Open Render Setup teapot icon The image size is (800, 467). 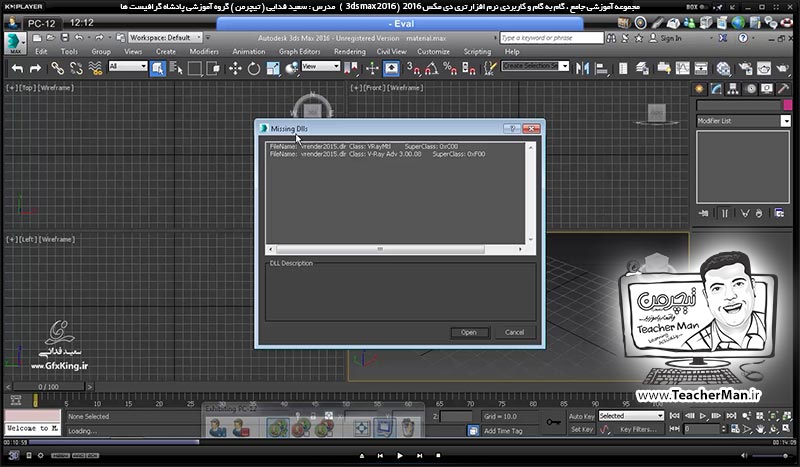(x=745, y=68)
